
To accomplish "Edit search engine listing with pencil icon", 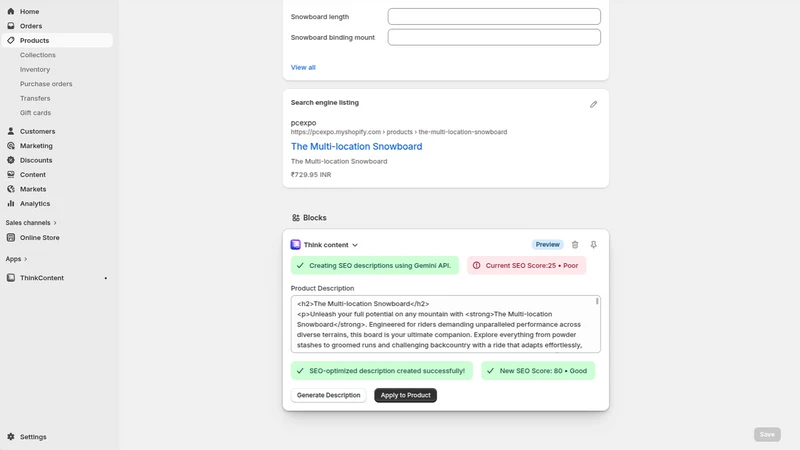I will click(593, 104).
